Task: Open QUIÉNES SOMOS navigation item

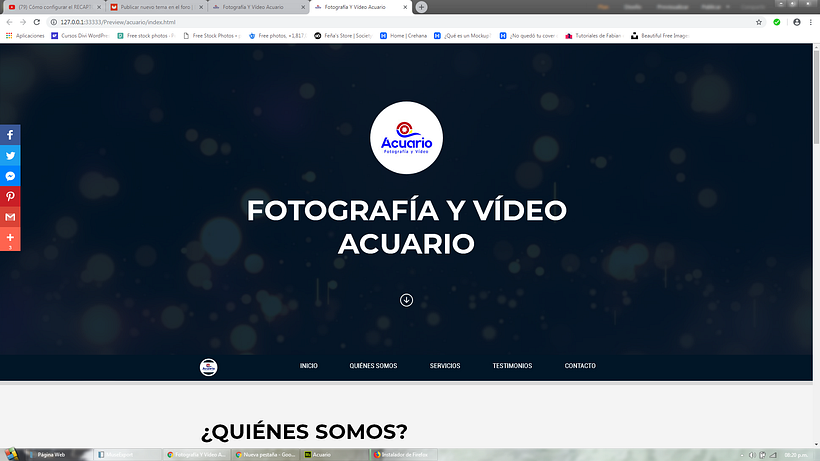Action: point(373,366)
